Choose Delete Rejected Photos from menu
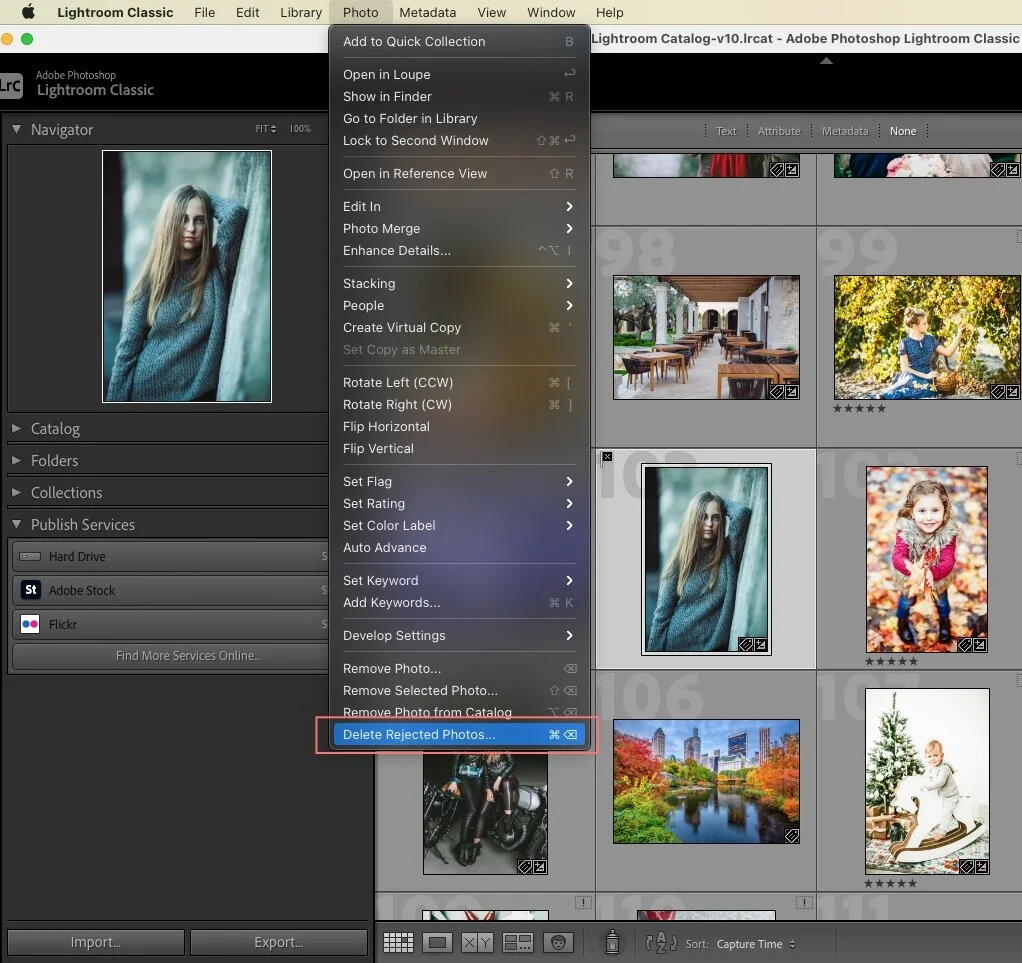The height and width of the screenshot is (963, 1022). point(419,734)
